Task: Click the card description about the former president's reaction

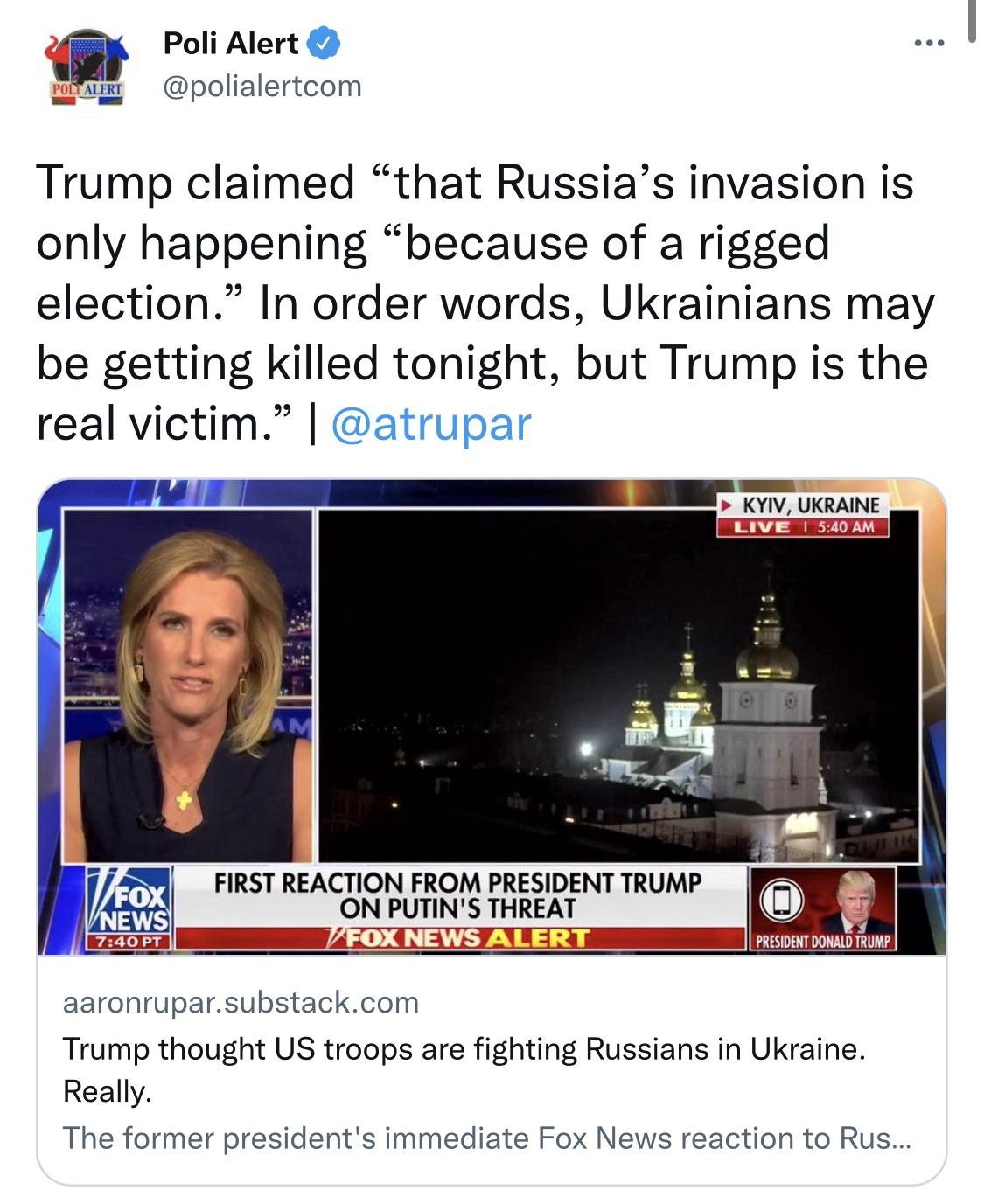Action: tap(486, 1138)
